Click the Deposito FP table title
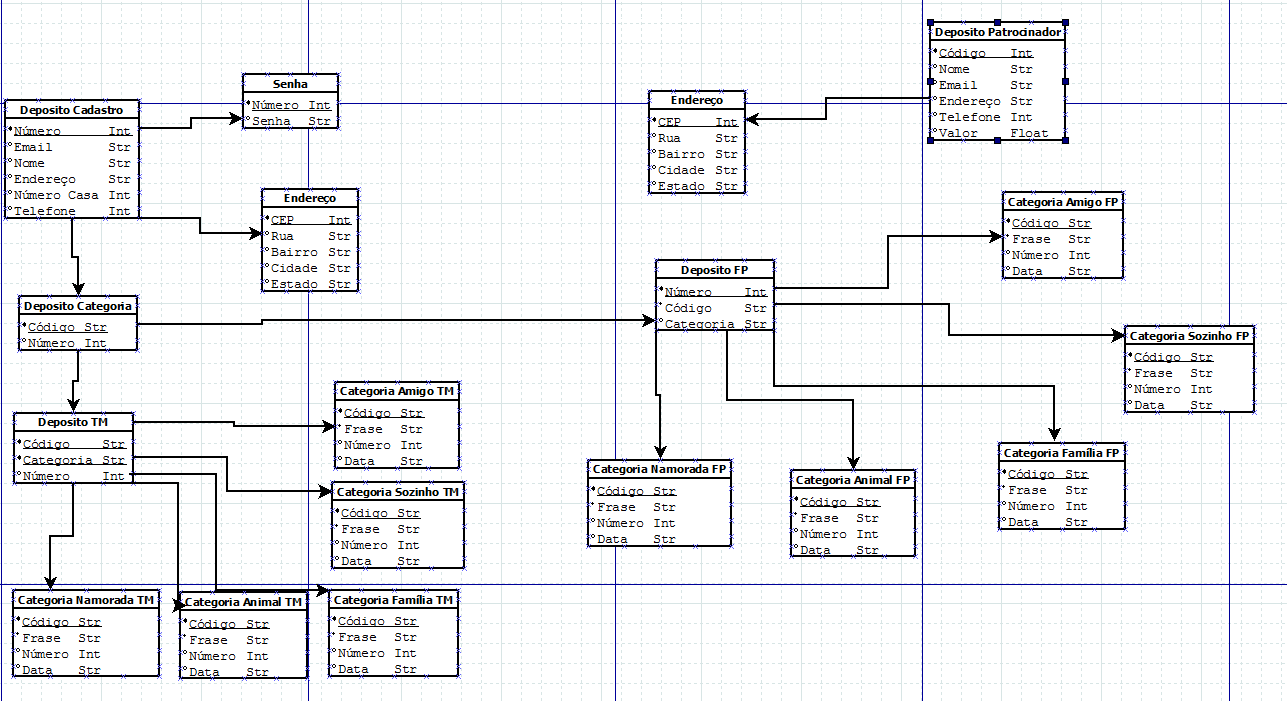The image size is (1287, 701). coord(714,270)
